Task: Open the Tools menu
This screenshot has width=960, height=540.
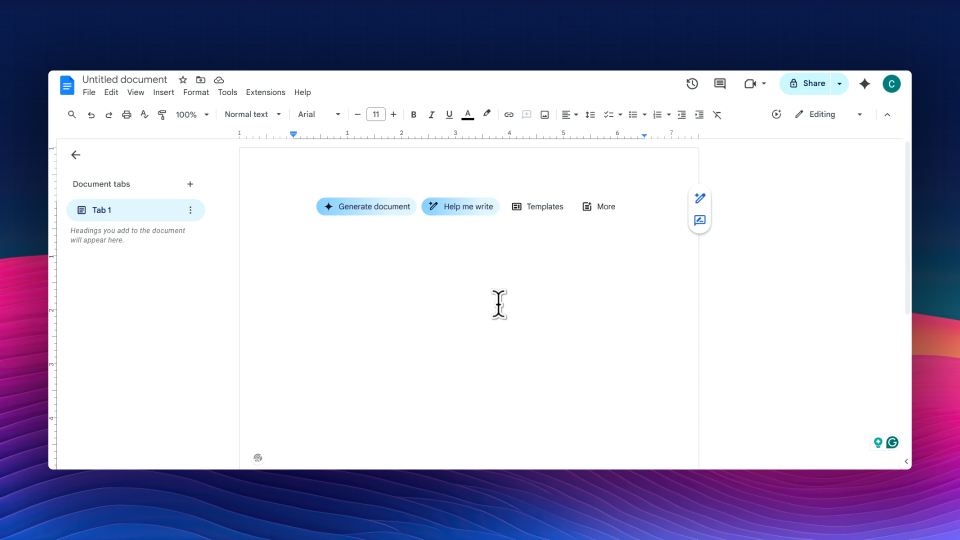Action: (227, 92)
